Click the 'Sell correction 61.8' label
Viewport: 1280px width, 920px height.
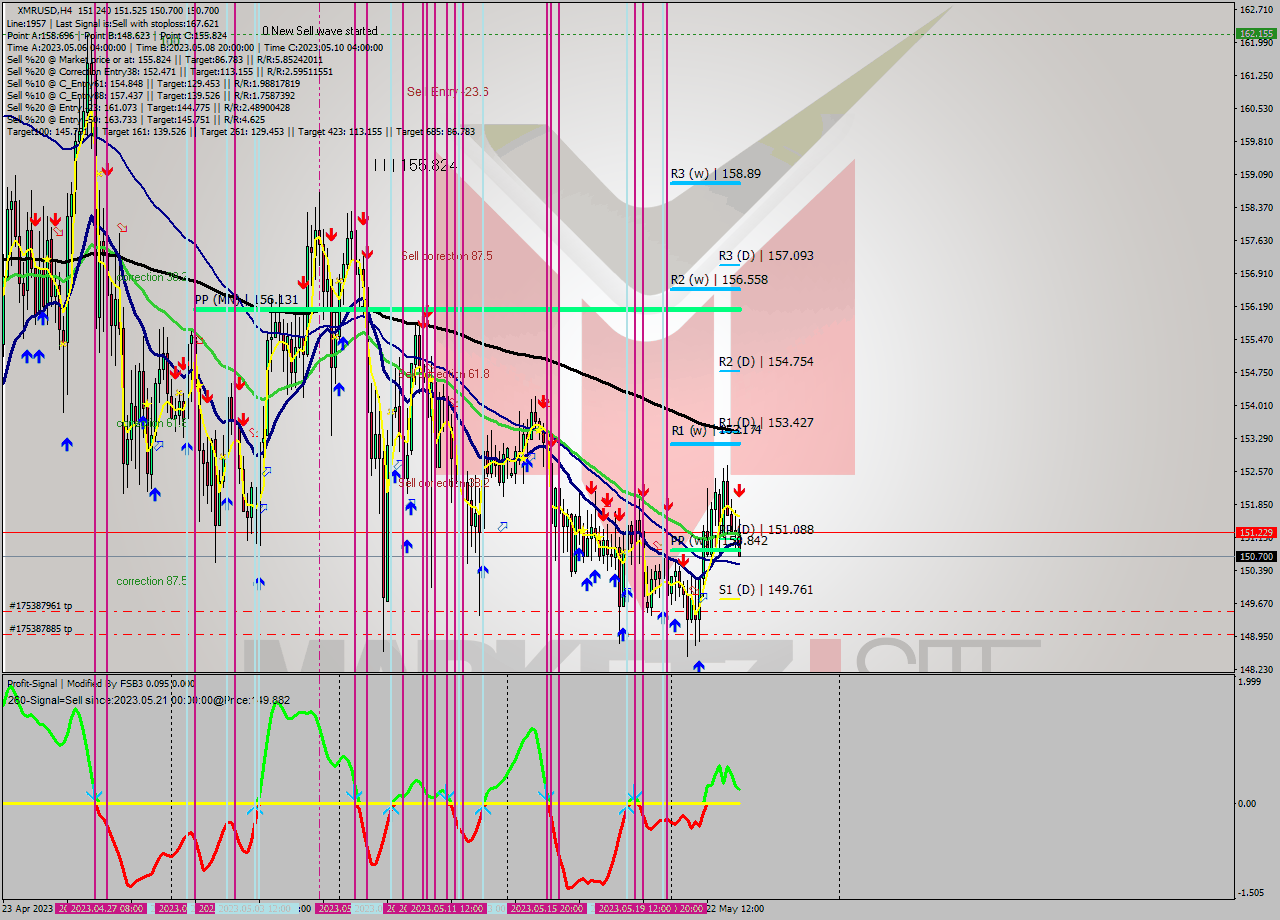[x=444, y=373]
